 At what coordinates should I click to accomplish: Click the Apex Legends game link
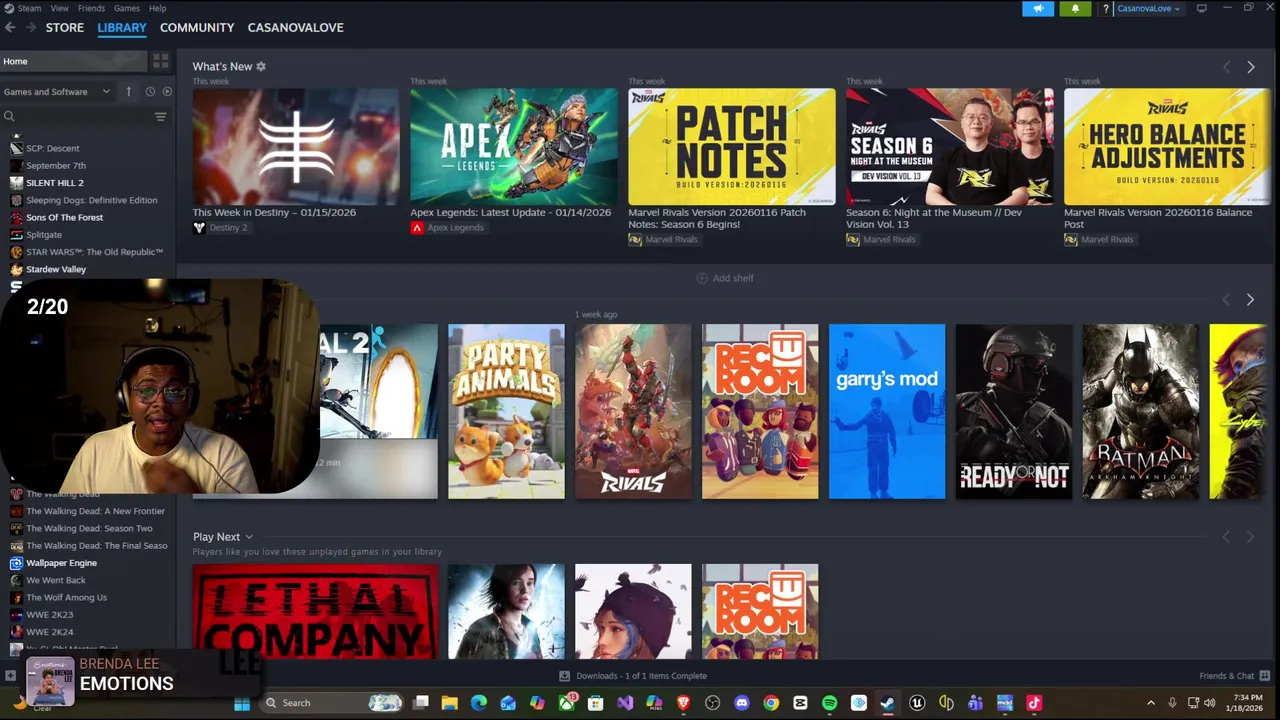point(455,228)
